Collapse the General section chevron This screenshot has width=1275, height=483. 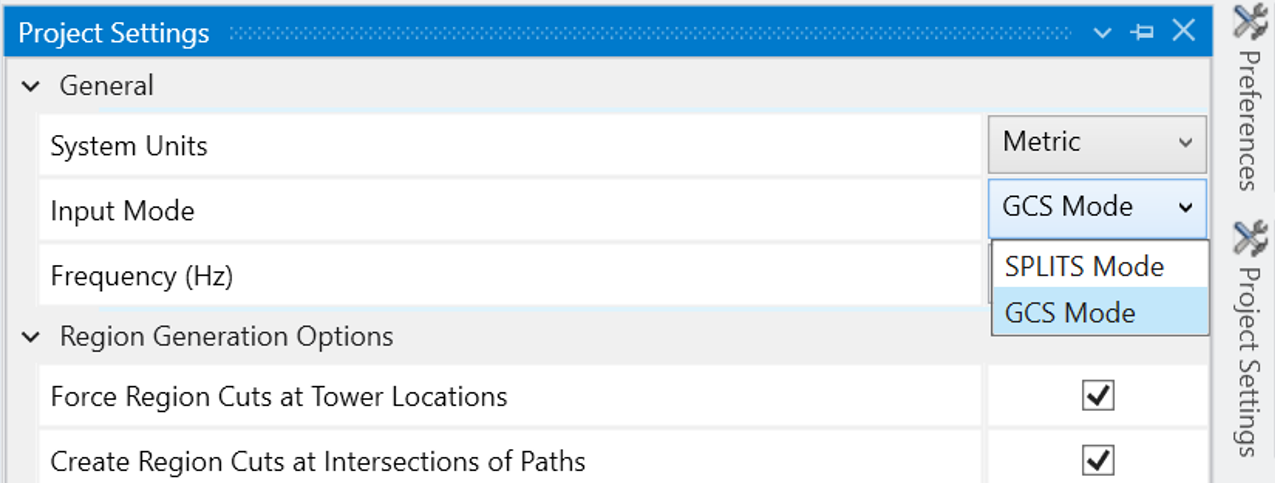click(x=32, y=87)
